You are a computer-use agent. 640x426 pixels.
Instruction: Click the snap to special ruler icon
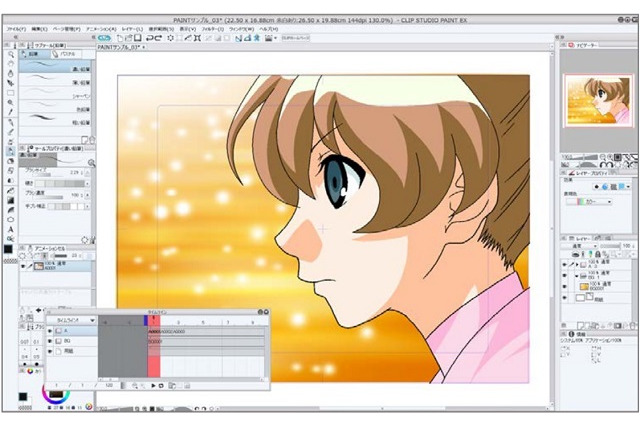(x=247, y=38)
